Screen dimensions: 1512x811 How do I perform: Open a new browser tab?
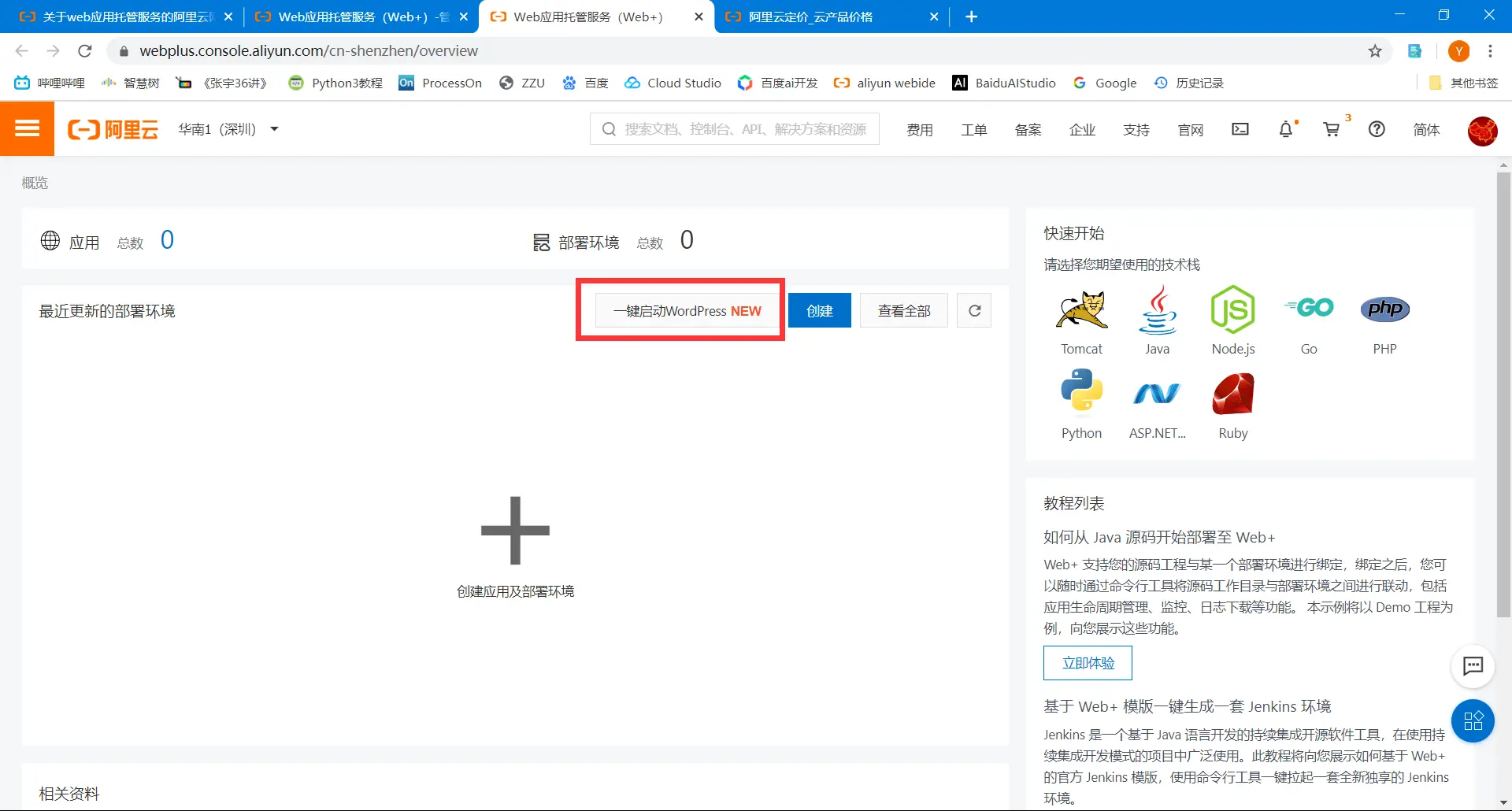[x=971, y=17]
